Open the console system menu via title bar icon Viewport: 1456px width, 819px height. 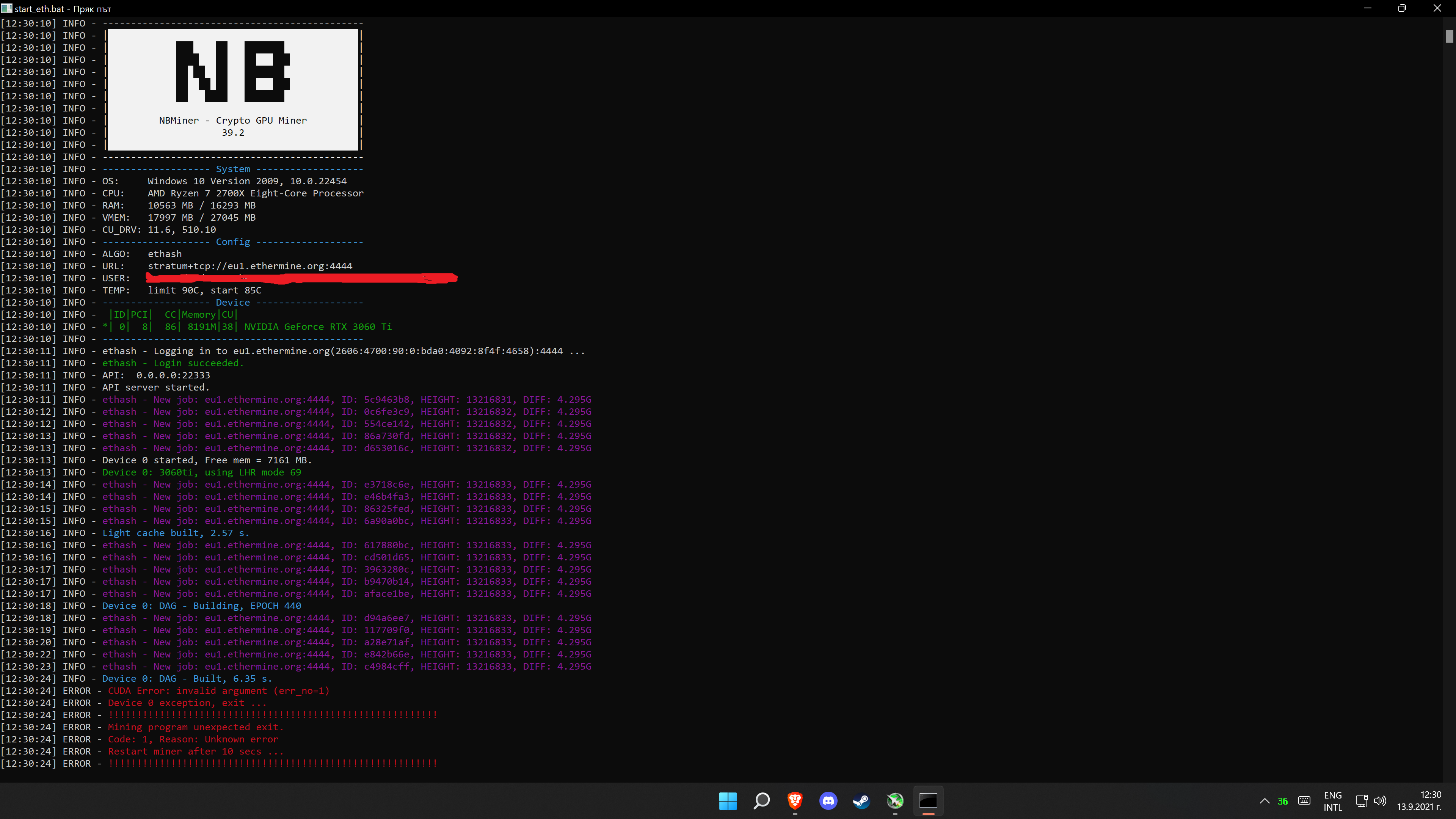point(7,8)
